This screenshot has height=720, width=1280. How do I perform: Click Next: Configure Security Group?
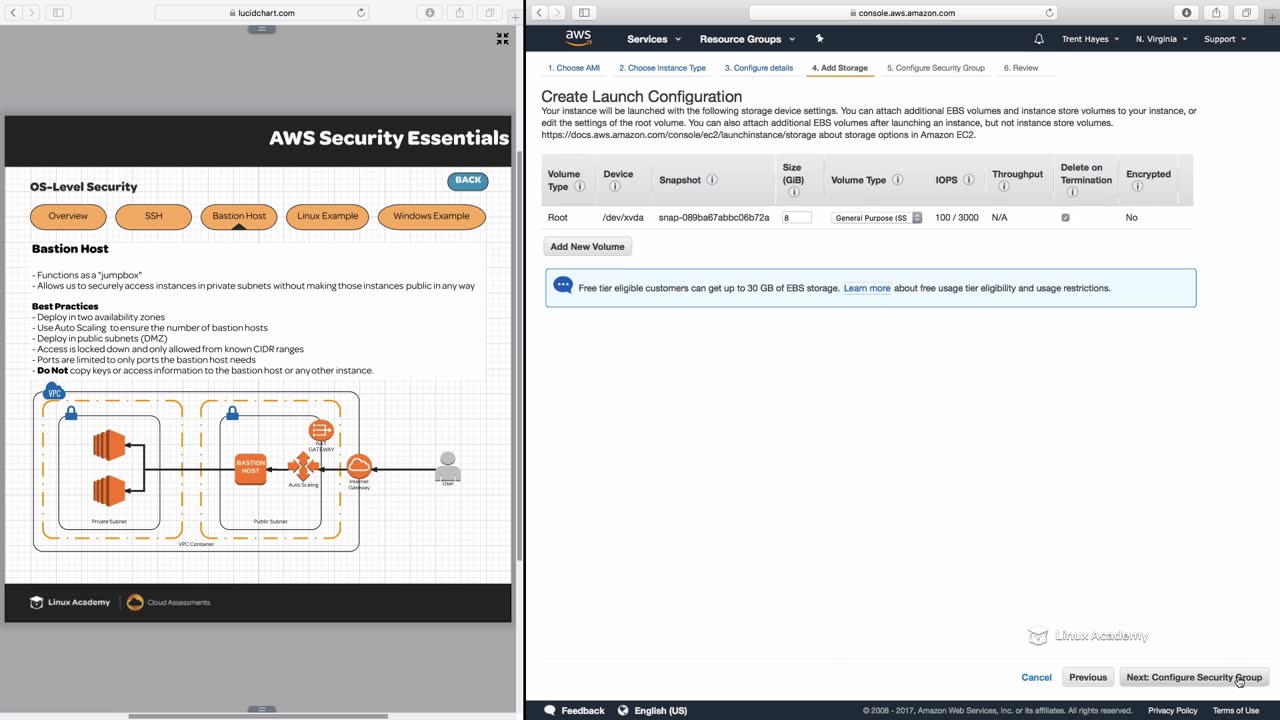coord(1194,677)
